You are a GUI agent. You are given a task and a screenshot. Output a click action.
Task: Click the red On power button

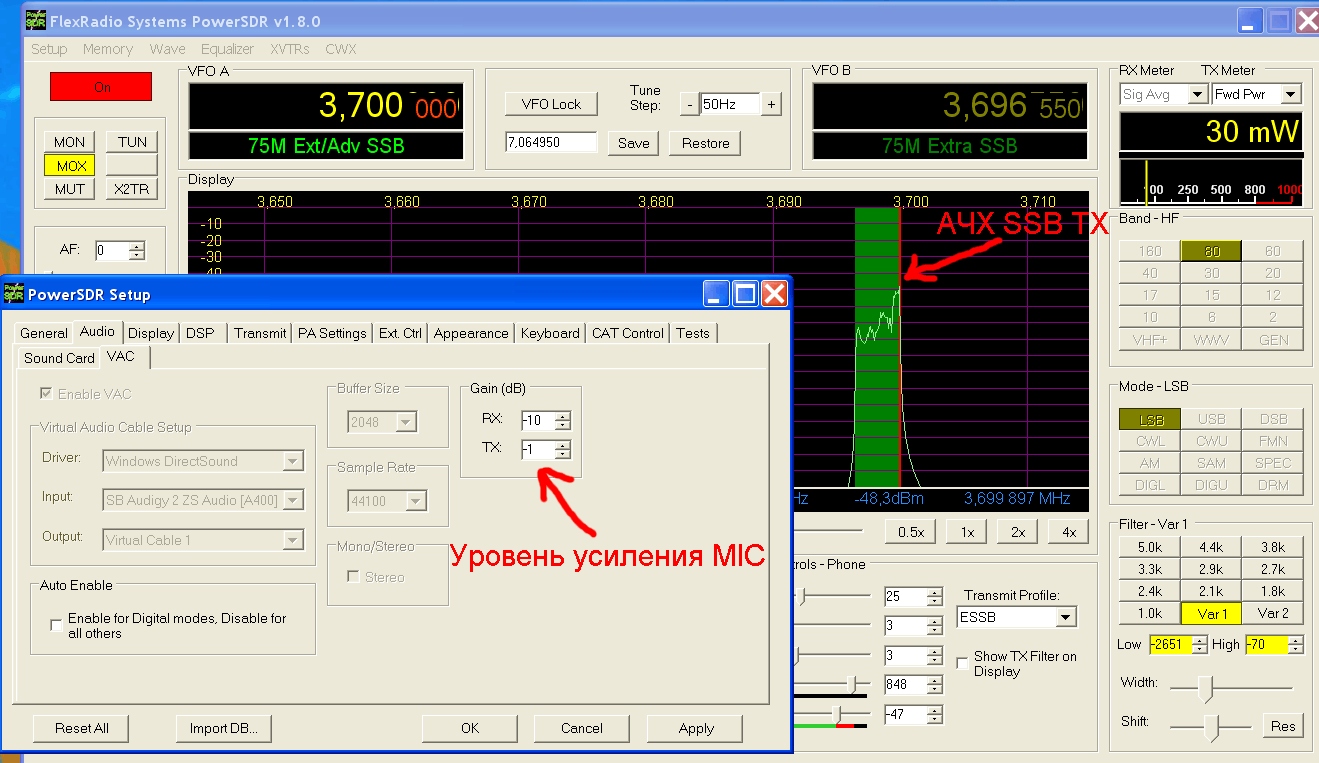tap(101, 87)
